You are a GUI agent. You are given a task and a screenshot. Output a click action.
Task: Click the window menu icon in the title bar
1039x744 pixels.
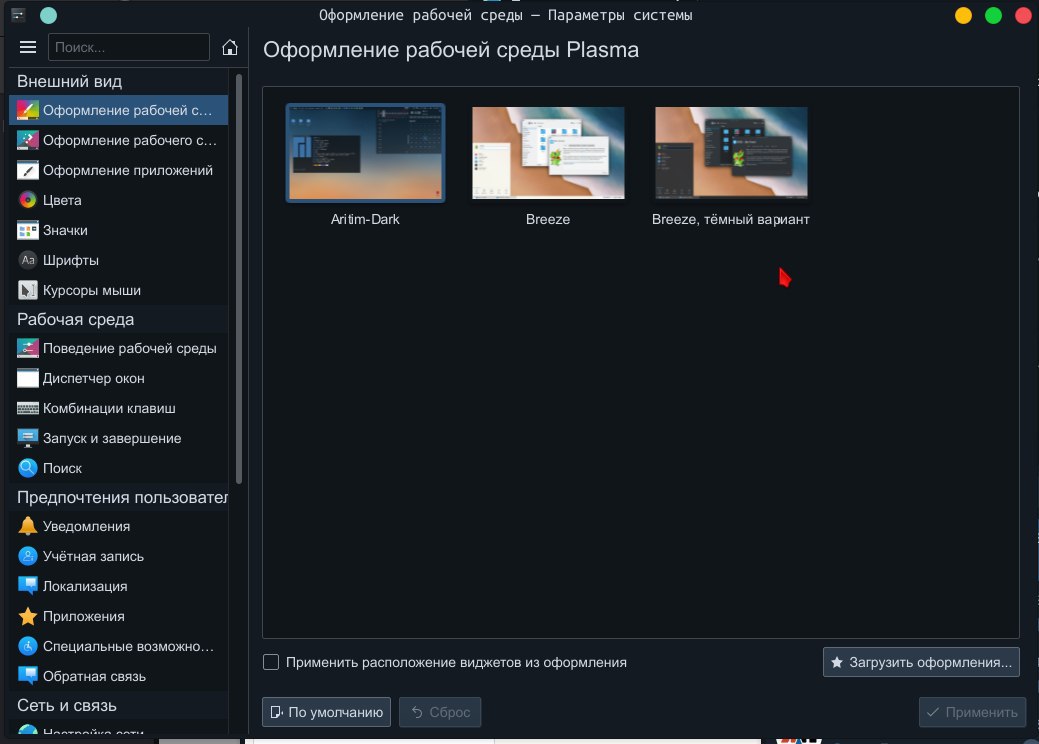(x=18, y=15)
